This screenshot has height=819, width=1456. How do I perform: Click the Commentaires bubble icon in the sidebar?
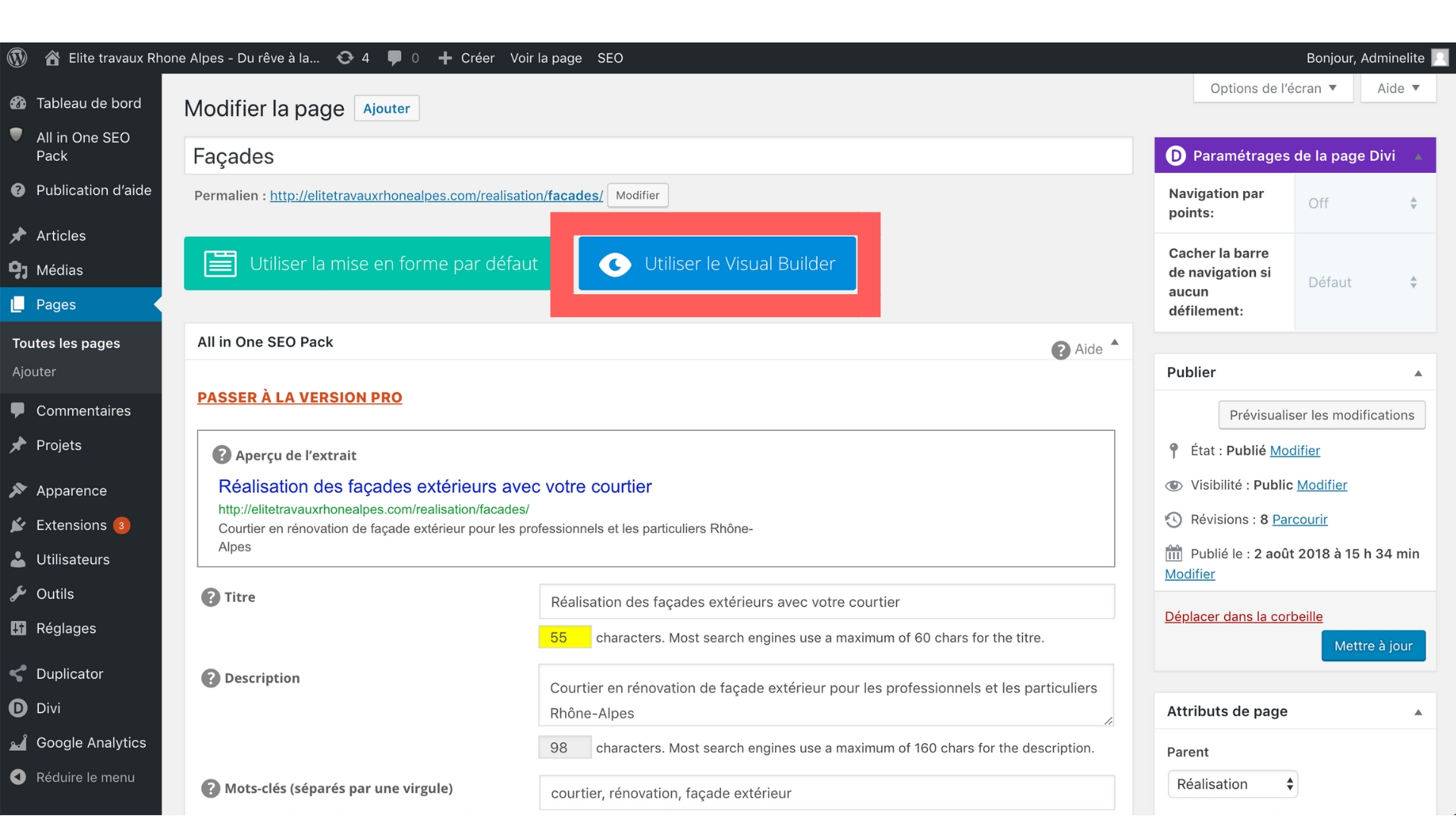click(18, 410)
